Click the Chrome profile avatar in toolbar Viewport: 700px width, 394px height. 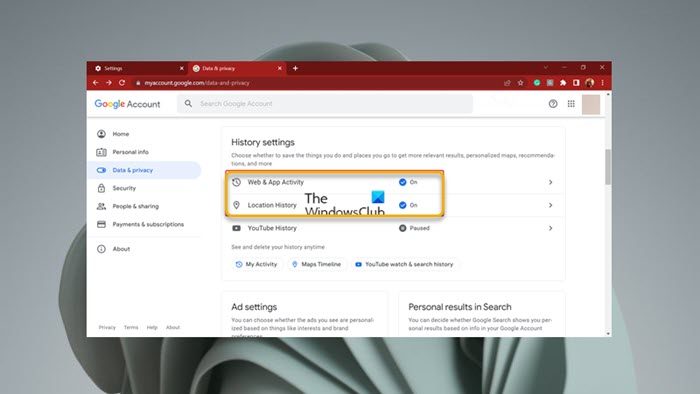coord(590,83)
